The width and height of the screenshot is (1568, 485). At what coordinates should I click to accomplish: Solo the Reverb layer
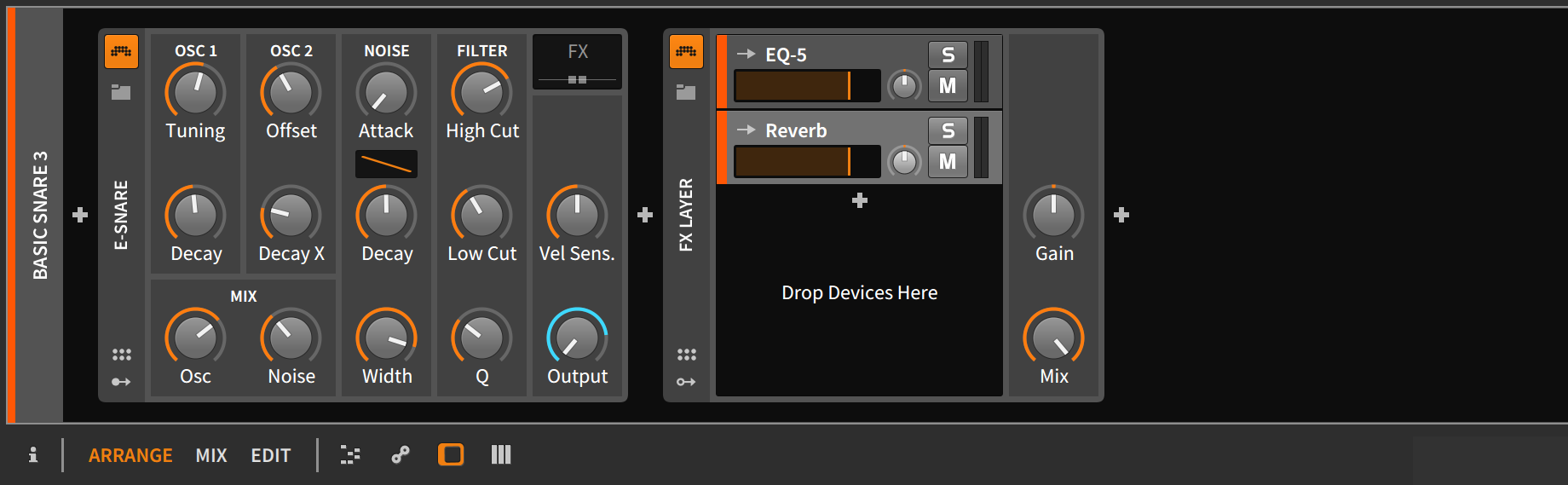coord(948,130)
